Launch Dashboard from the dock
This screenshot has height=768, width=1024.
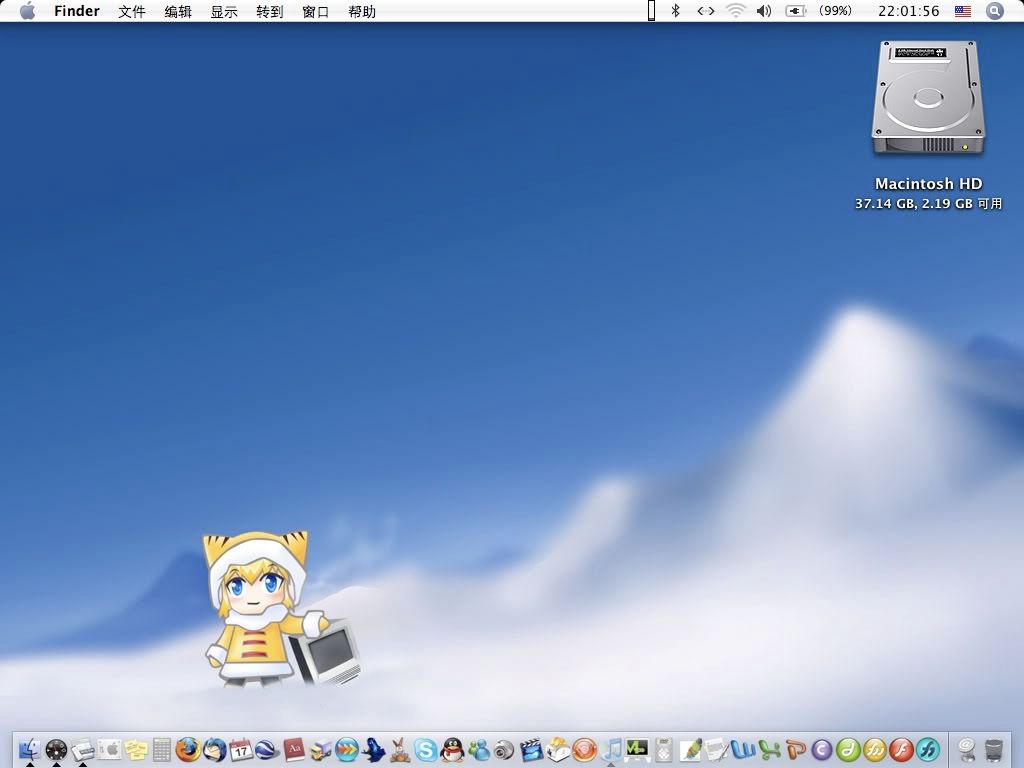tap(56, 750)
